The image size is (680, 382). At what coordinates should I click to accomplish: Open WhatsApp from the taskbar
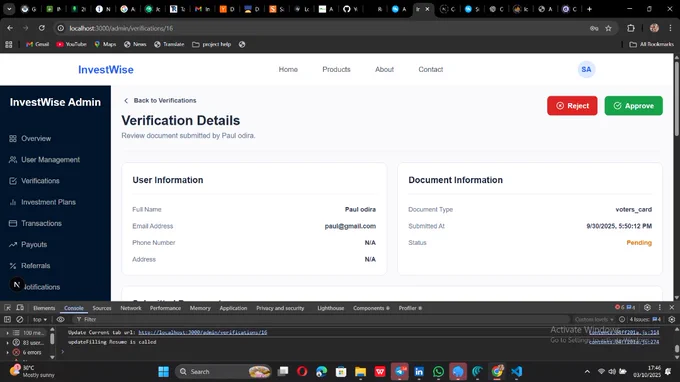(438, 372)
